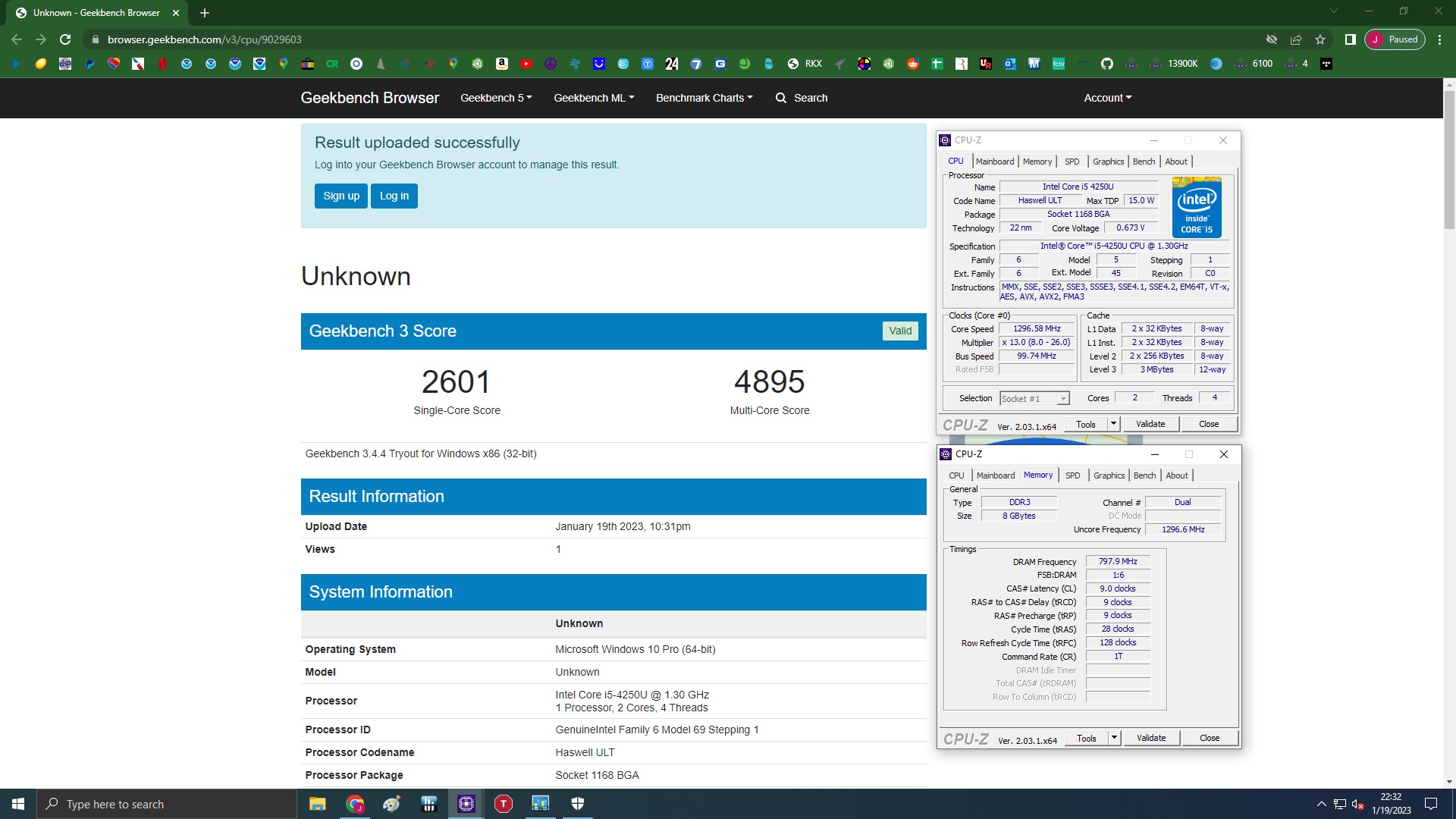Screen dimensions: 1456x819
Task: Open CPU-Z from taskbar
Action: (x=466, y=804)
